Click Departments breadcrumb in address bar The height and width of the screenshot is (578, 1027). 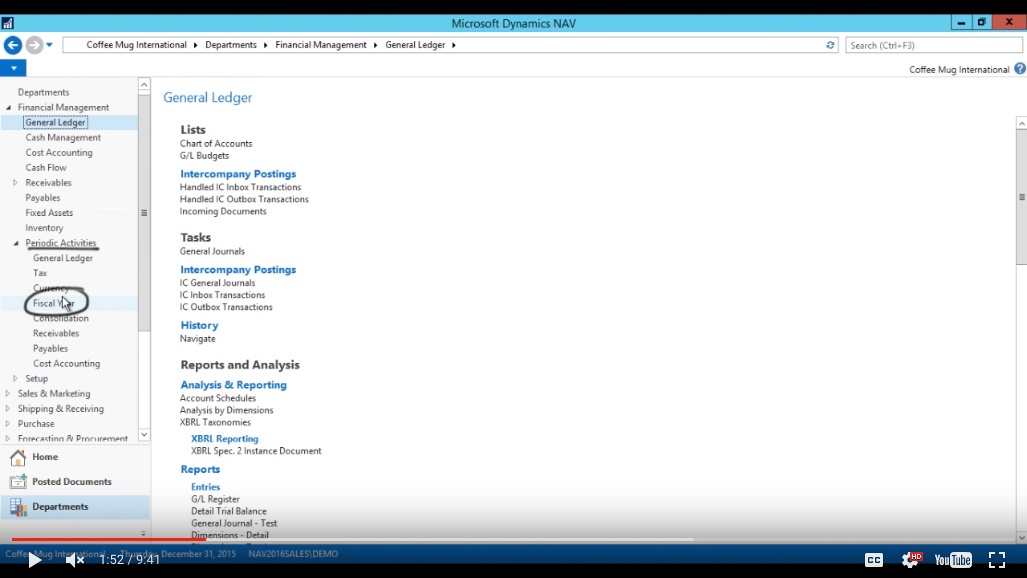[231, 45]
